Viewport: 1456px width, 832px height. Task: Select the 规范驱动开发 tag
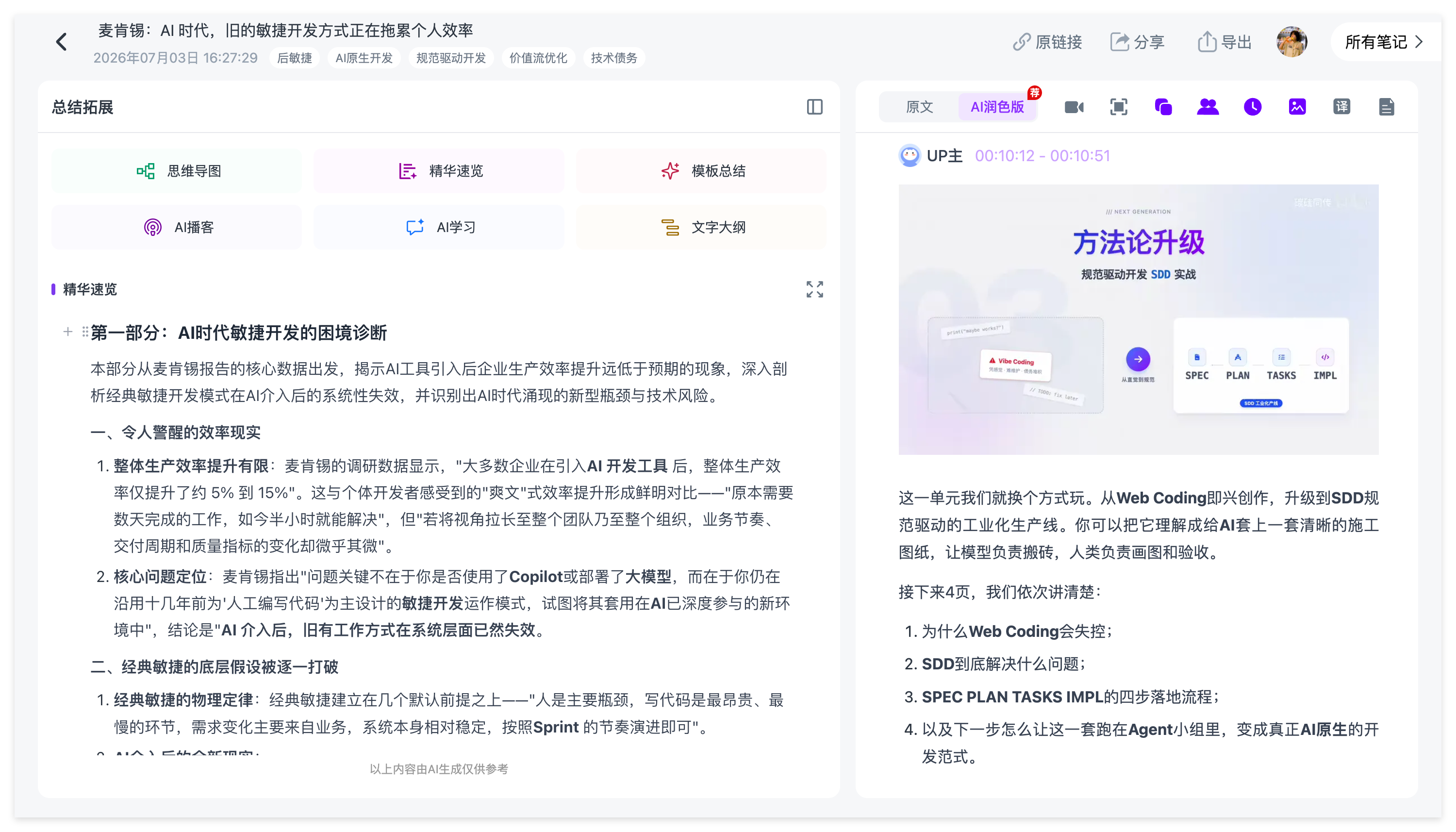point(451,58)
